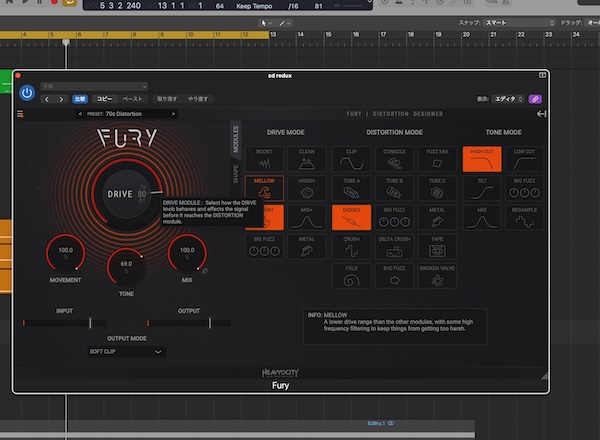Click the large DRIVE knob

pos(127,194)
